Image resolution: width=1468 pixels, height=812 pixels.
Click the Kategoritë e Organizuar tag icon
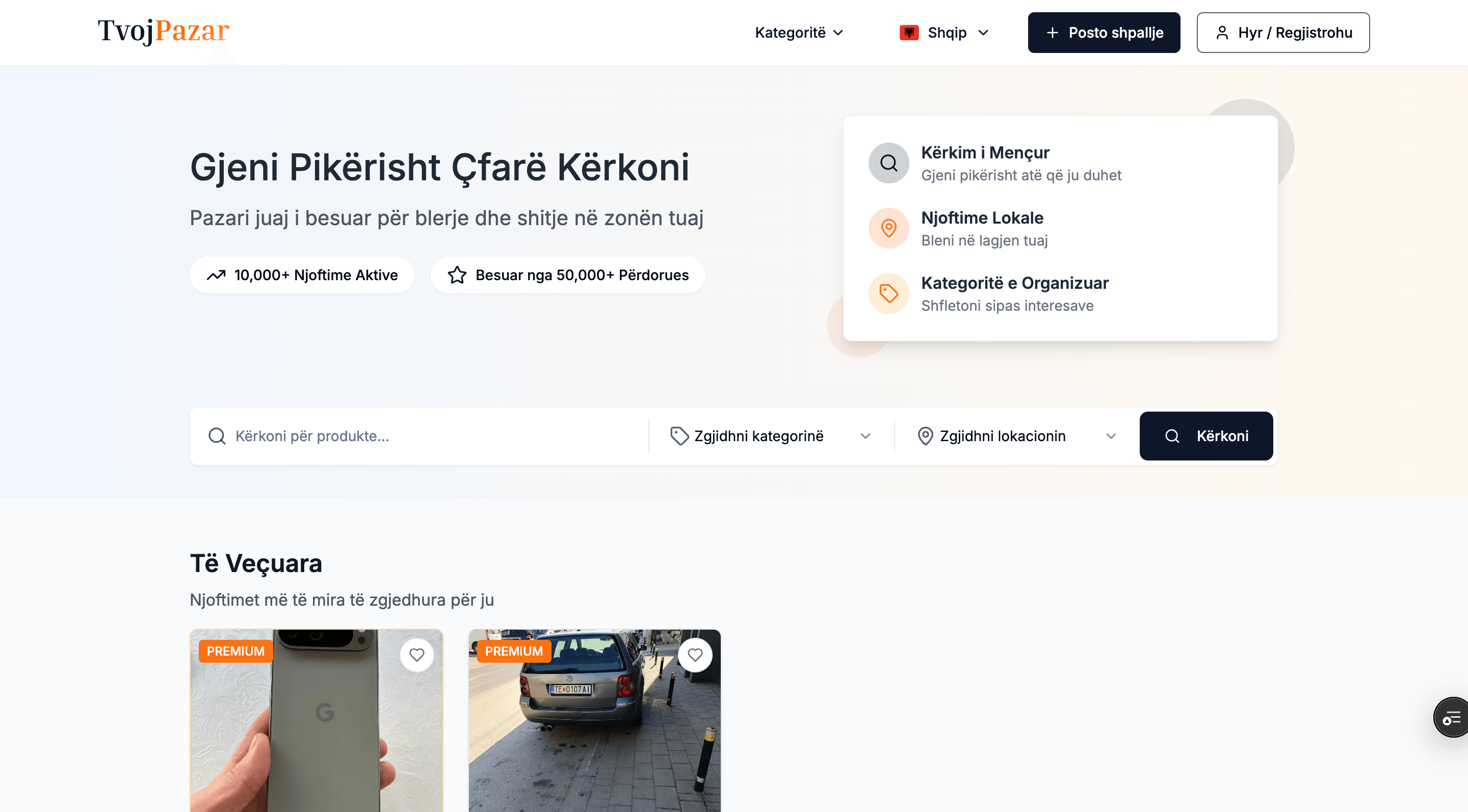click(x=888, y=294)
